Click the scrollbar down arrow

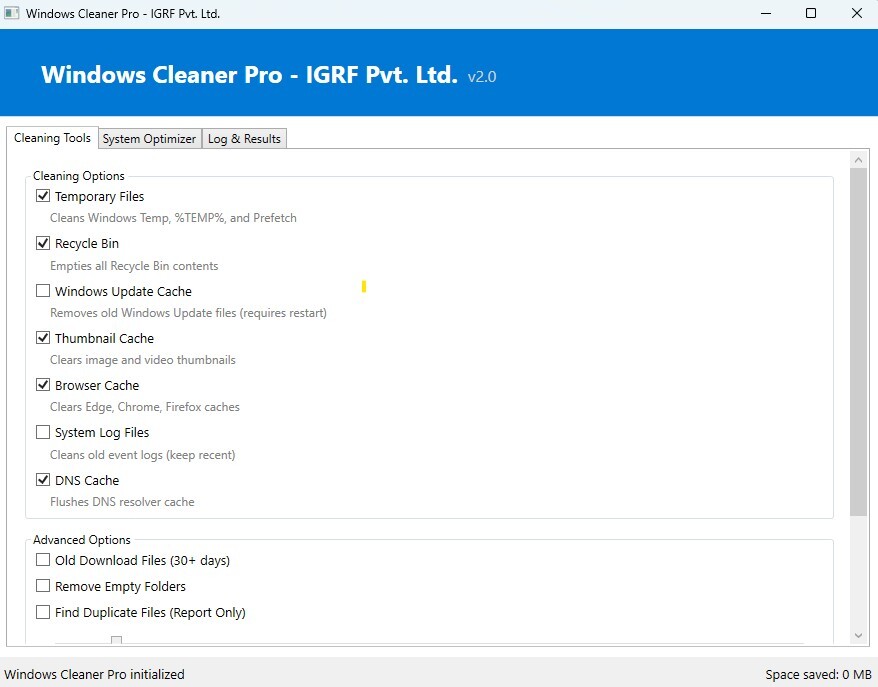(858, 636)
